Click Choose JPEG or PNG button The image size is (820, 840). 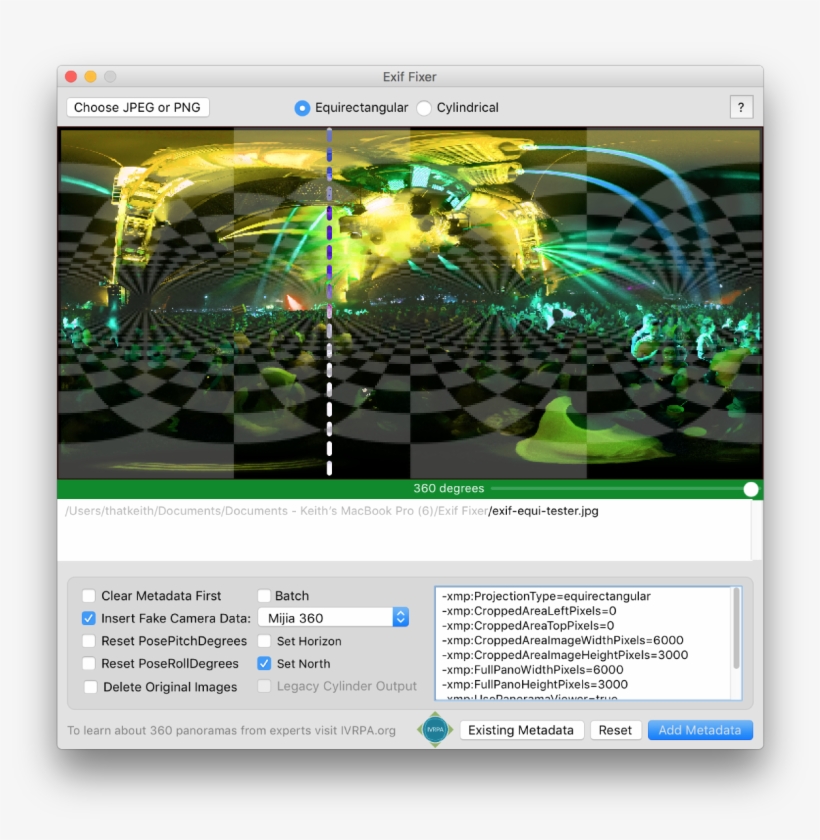137,107
